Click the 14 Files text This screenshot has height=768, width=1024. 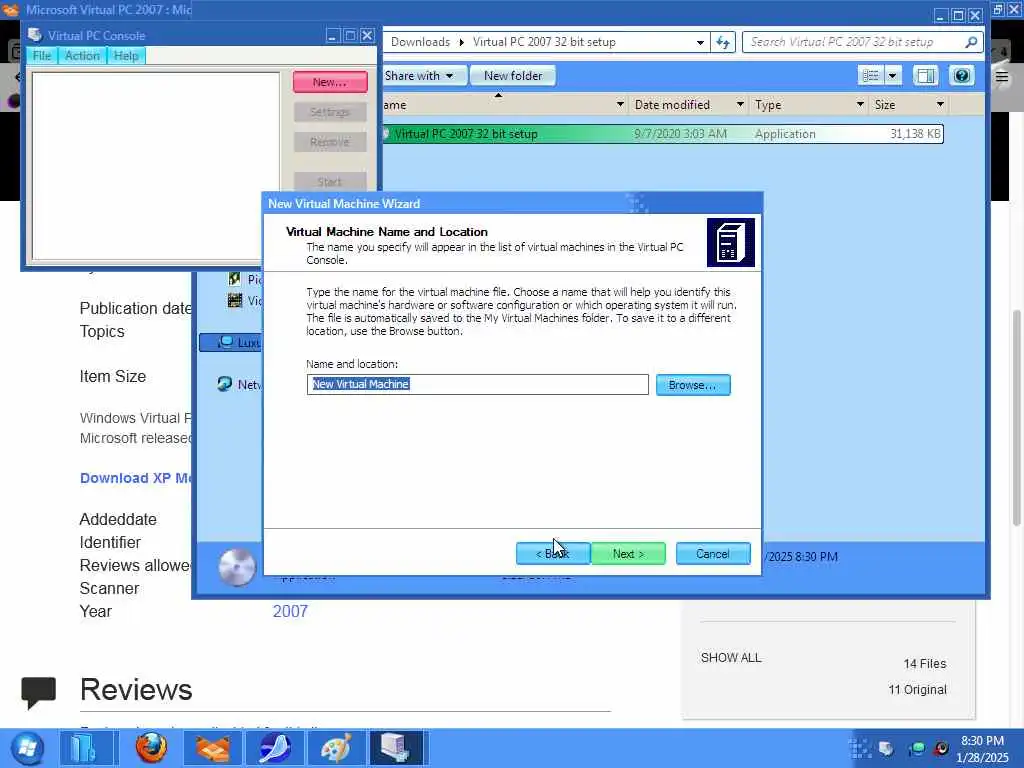click(x=925, y=664)
